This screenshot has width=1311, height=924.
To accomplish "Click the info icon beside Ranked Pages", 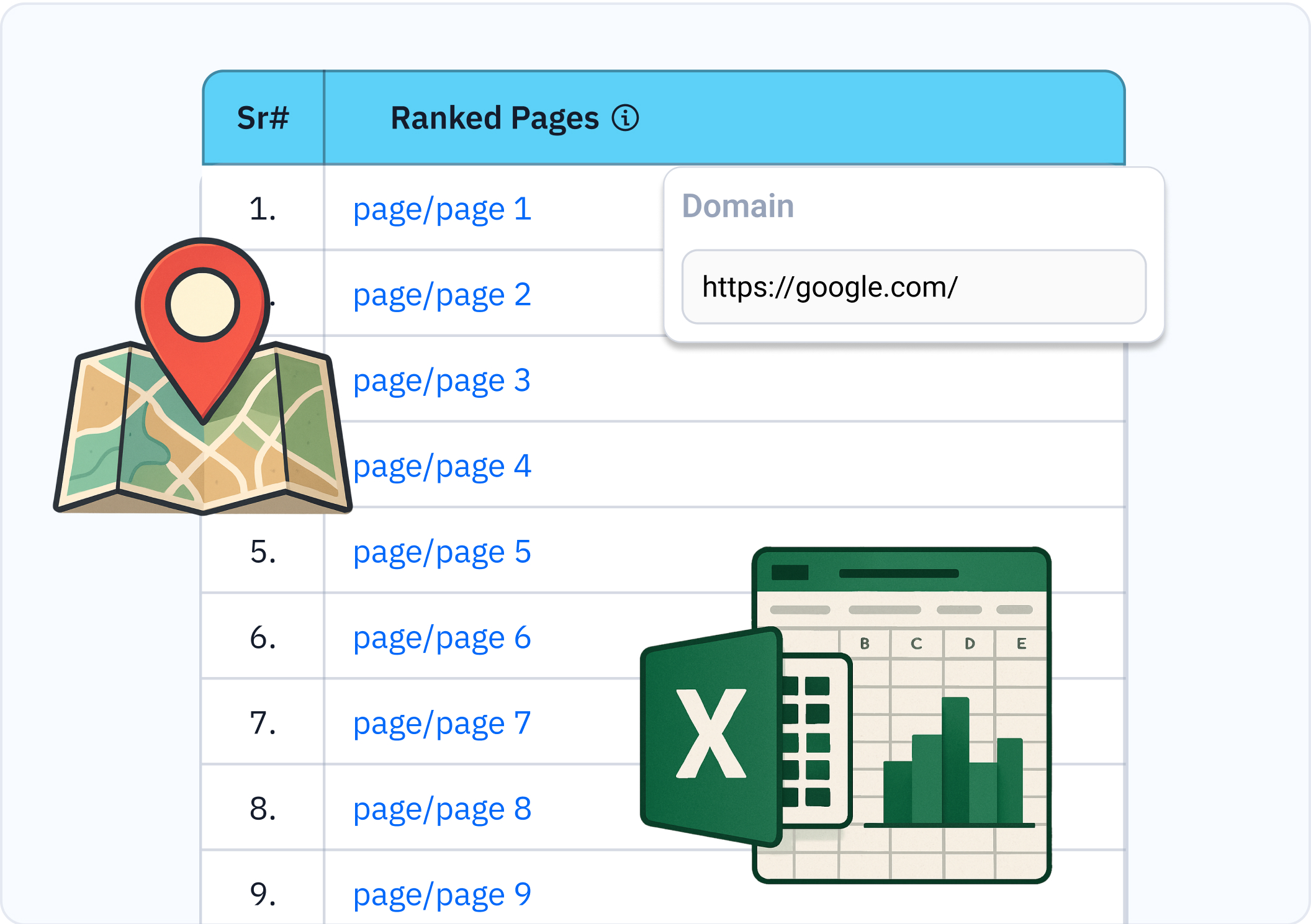I will (x=625, y=118).
